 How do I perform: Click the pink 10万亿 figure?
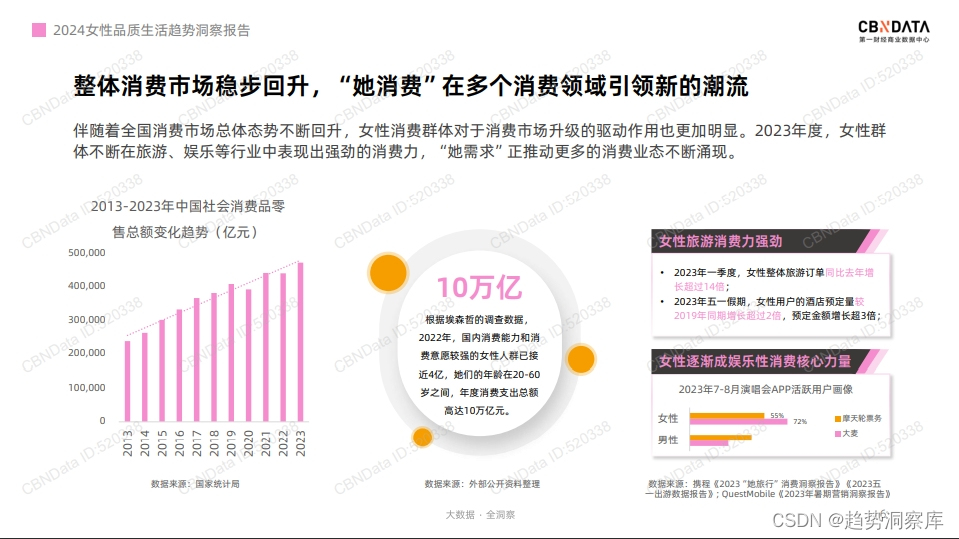[480, 287]
